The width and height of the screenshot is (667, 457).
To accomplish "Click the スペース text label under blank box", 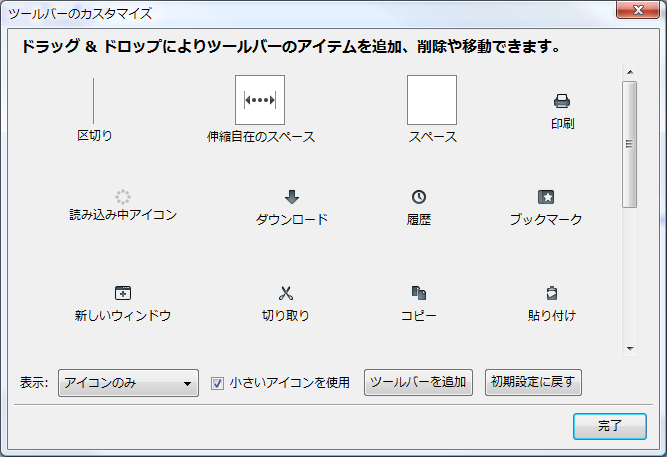I will pyautogui.click(x=433, y=137).
